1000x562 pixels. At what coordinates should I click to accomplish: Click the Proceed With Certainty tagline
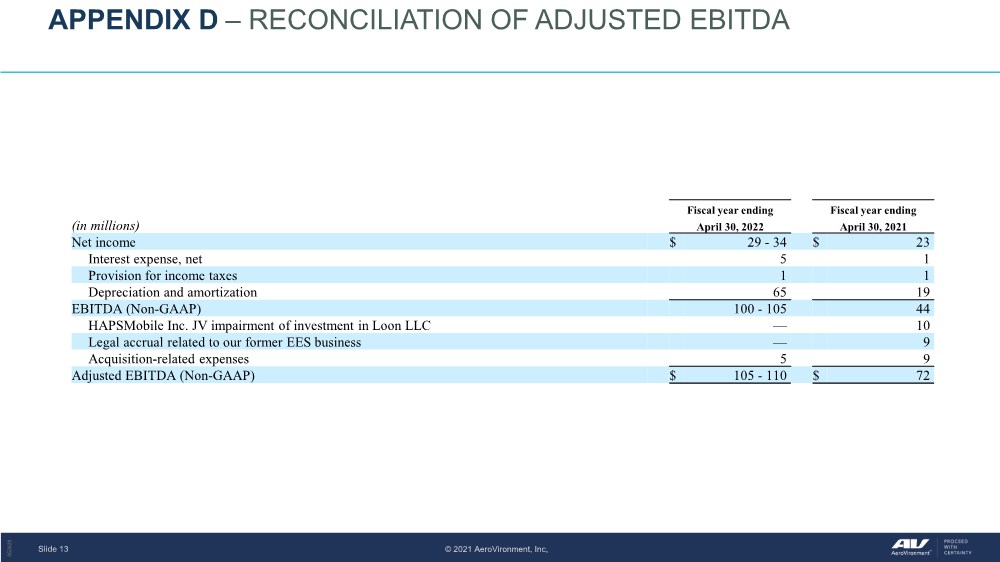click(957, 547)
